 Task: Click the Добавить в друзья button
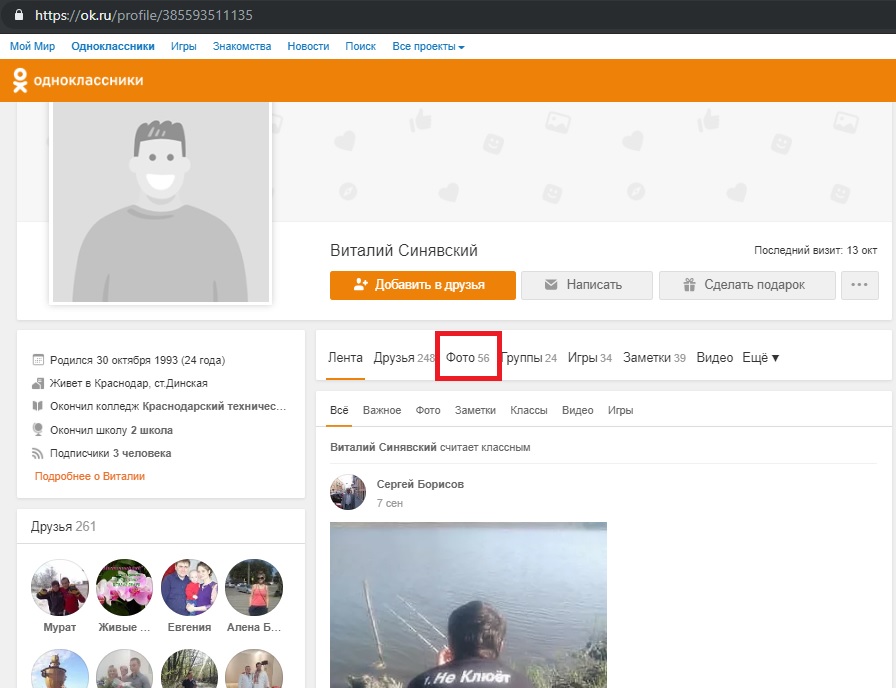pos(423,285)
